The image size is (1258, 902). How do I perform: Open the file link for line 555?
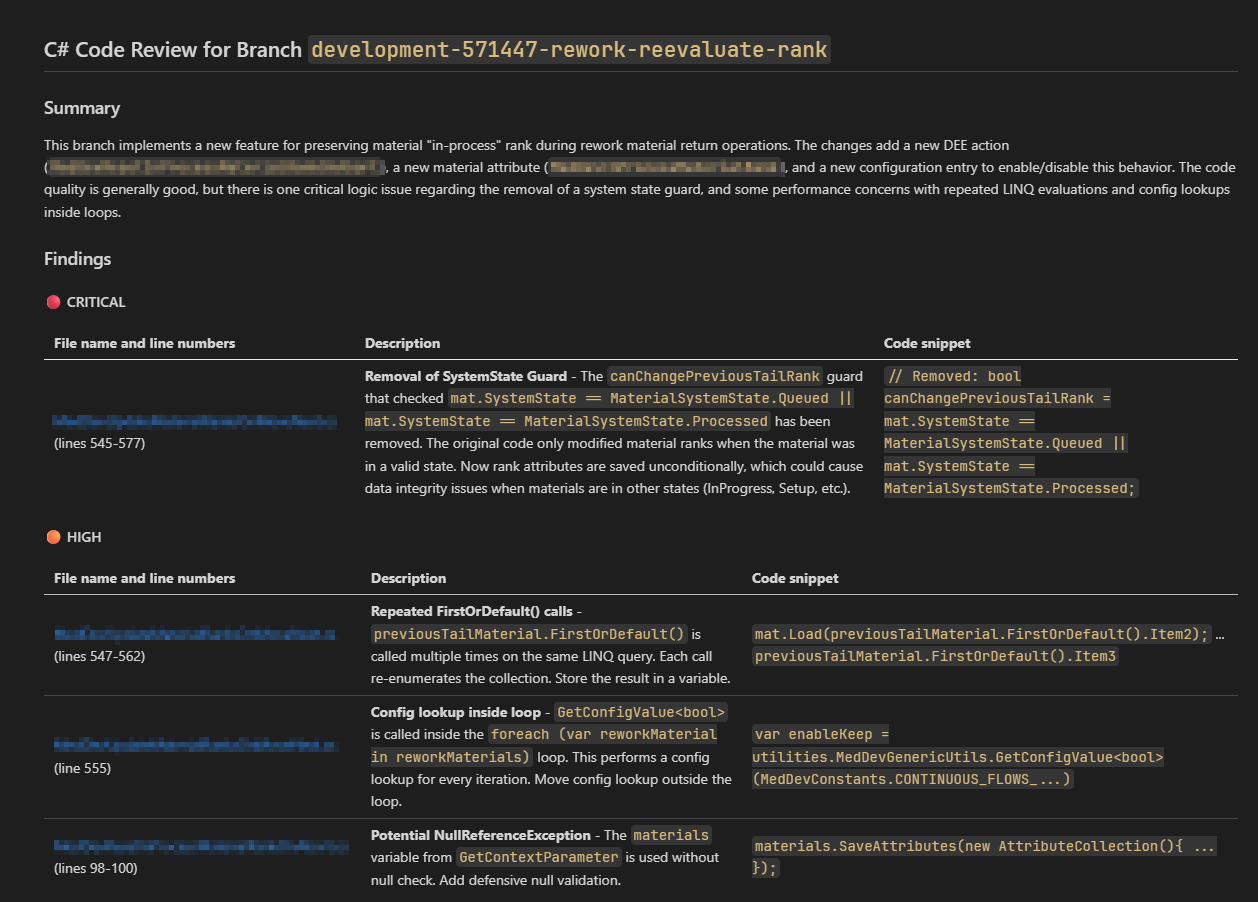(x=194, y=745)
